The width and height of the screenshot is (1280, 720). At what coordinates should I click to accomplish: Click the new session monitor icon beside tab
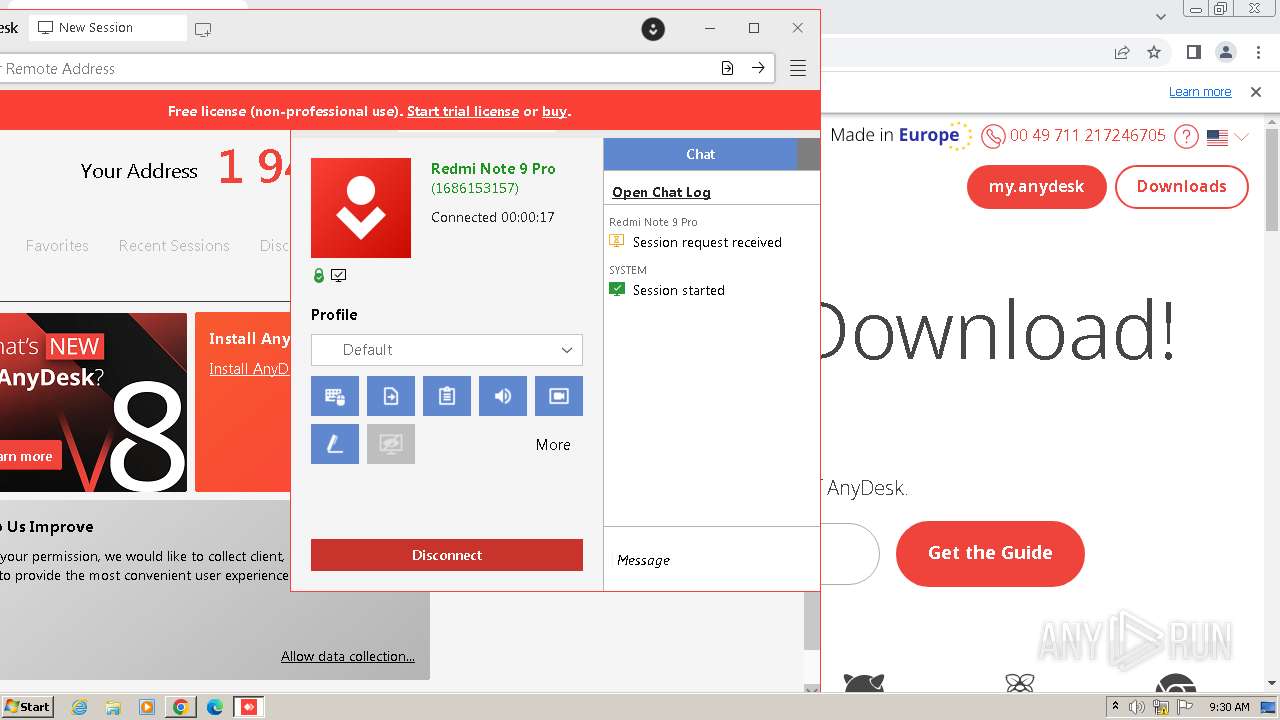tap(203, 30)
